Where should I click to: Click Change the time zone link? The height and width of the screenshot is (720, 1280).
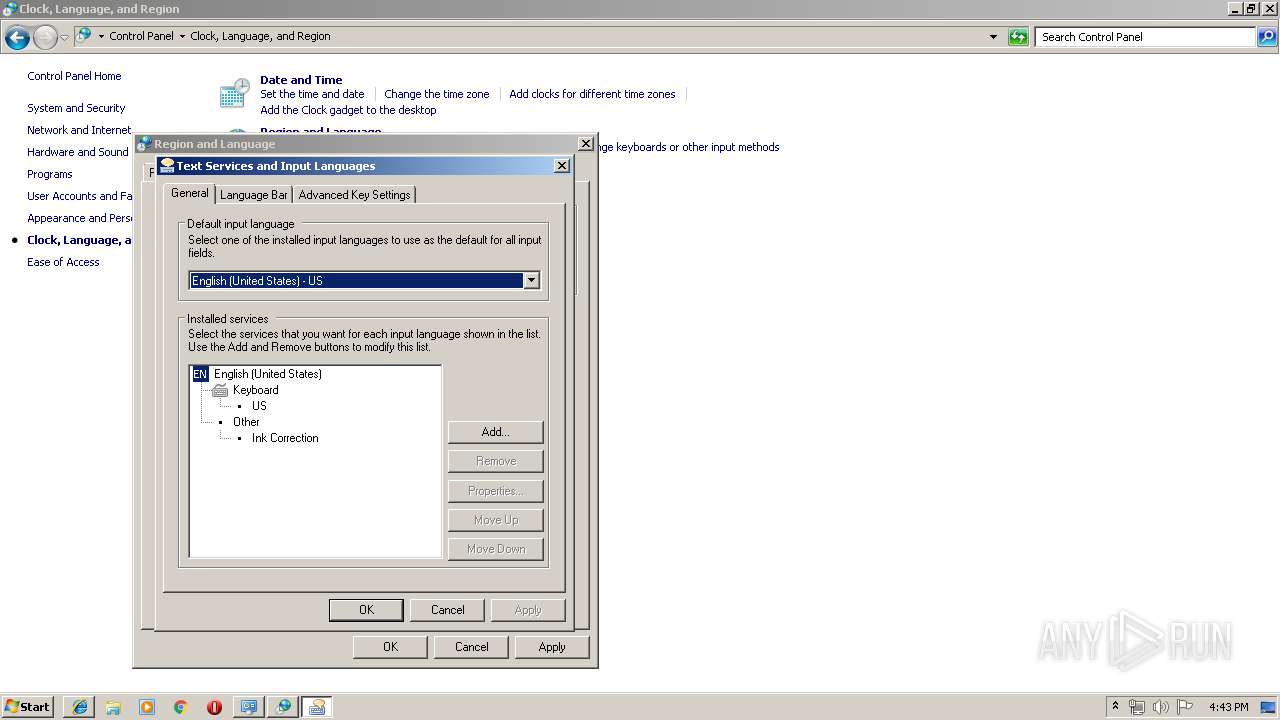click(437, 94)
